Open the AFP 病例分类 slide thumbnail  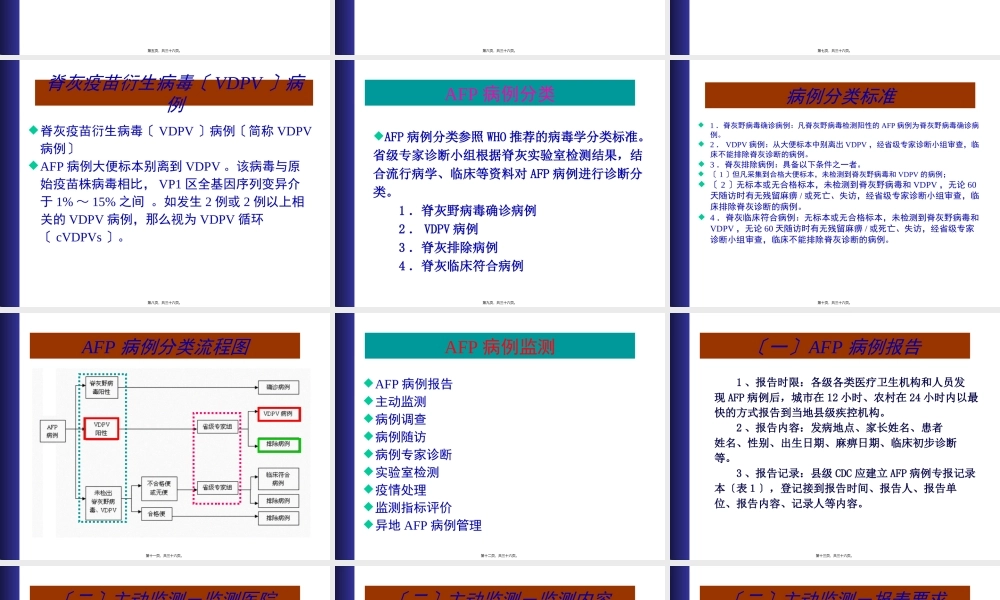[500, 183]
